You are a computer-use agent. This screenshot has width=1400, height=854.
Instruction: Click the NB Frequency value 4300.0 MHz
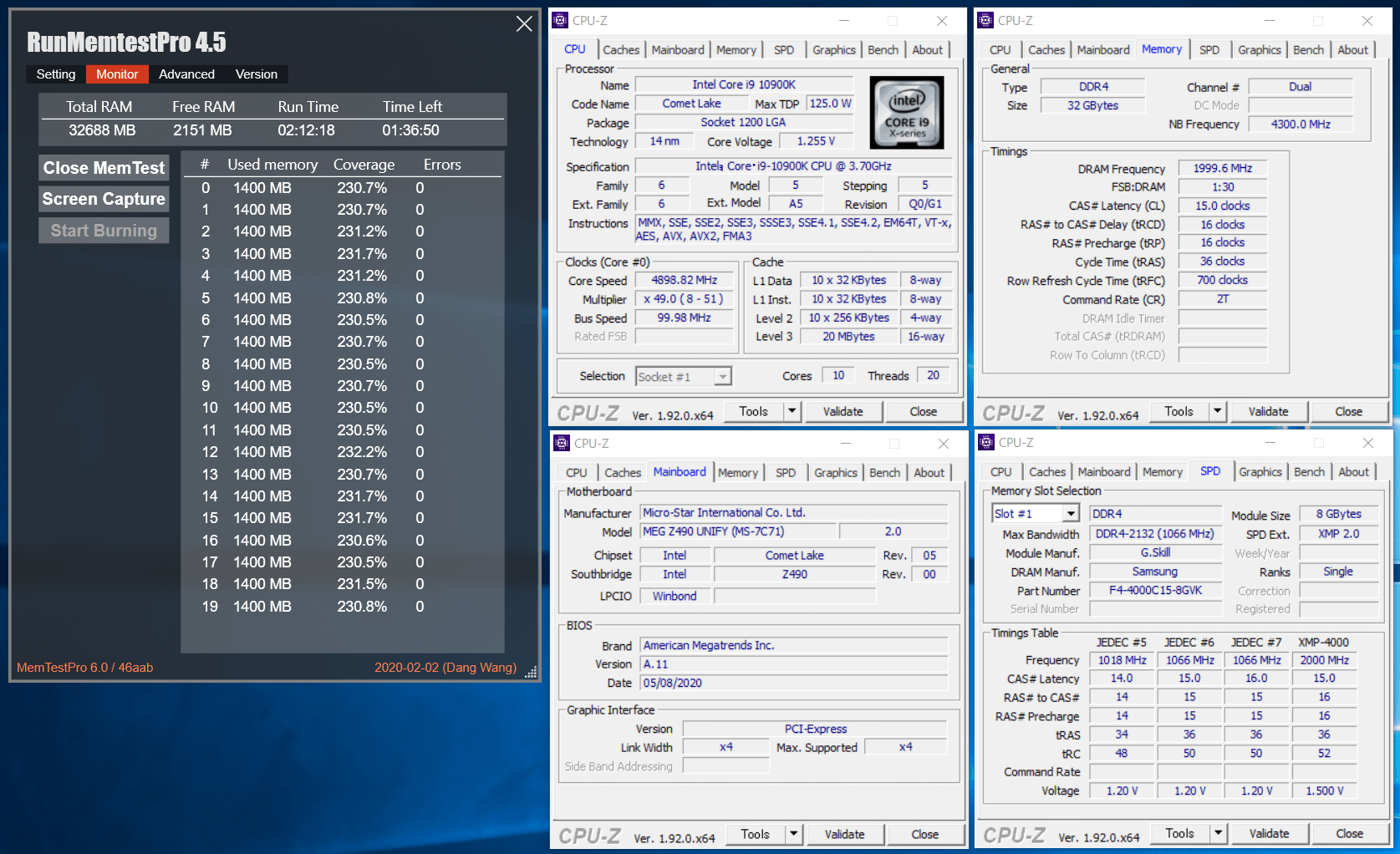click(x=1301, y=124)
